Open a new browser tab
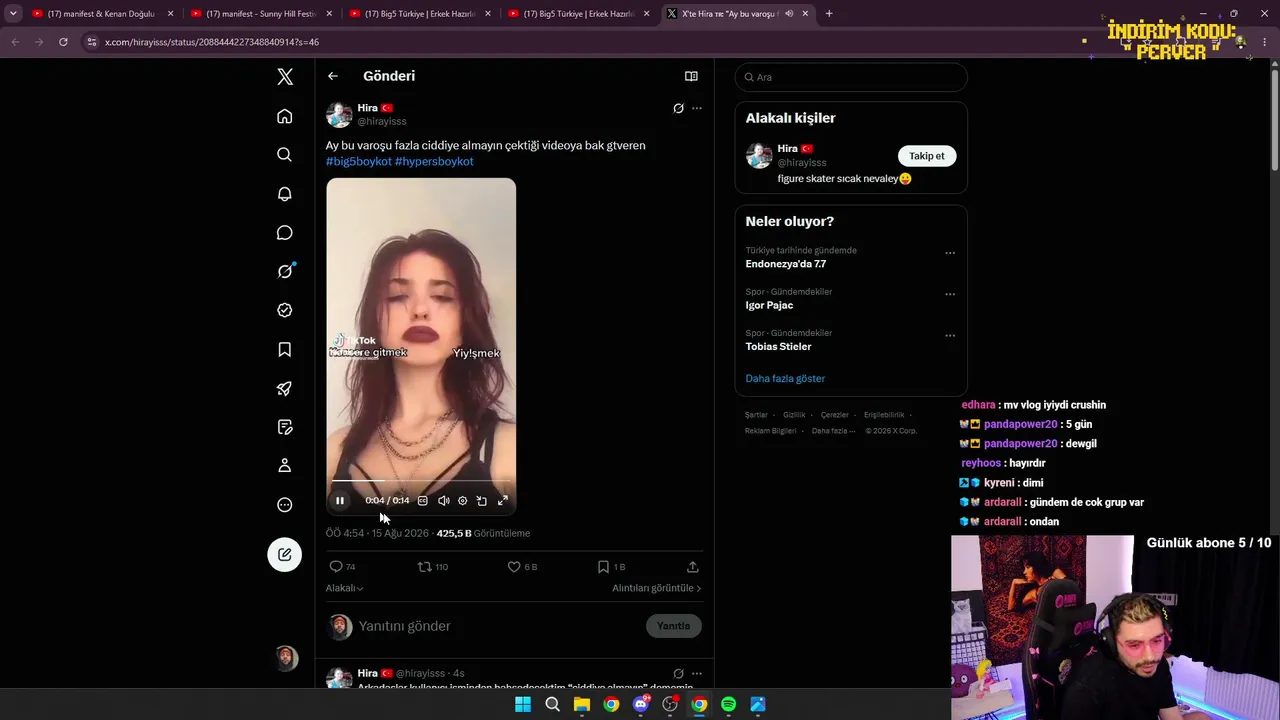1280x720 pixels. (829, 14)
